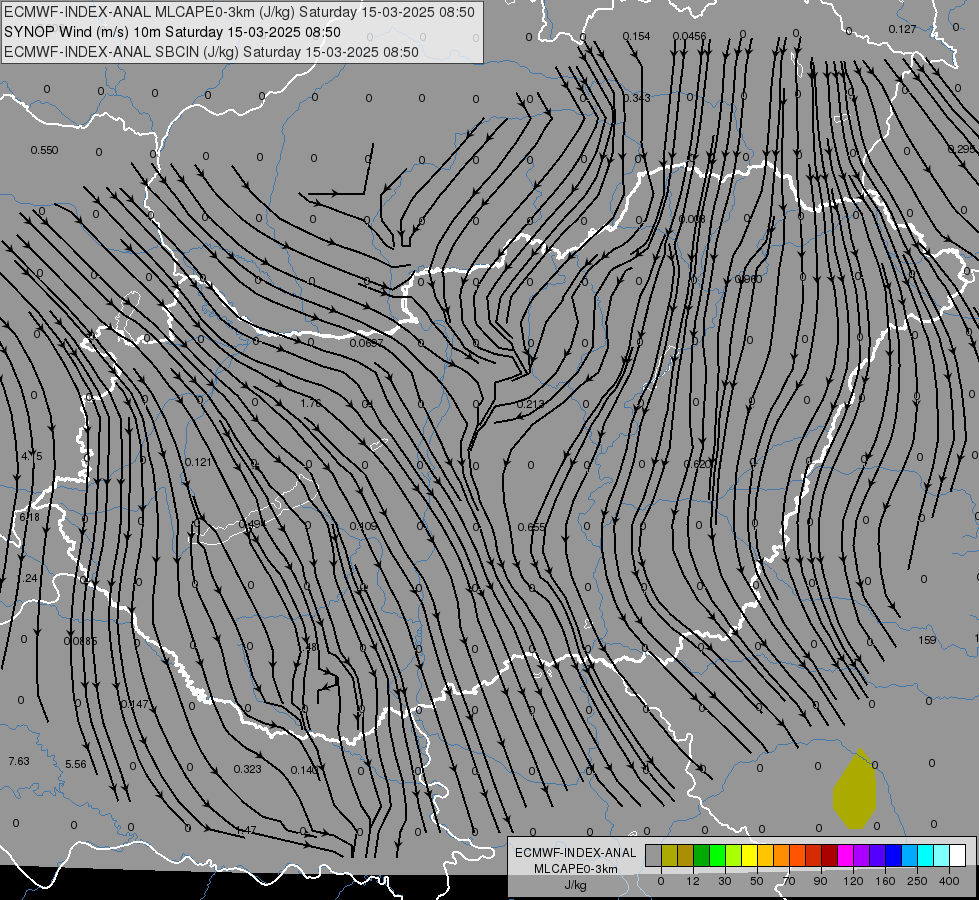Viewport: 979px width, 900px height.
Task: Pick the white swatch in the legend color bar
Action: click(958, 856)
